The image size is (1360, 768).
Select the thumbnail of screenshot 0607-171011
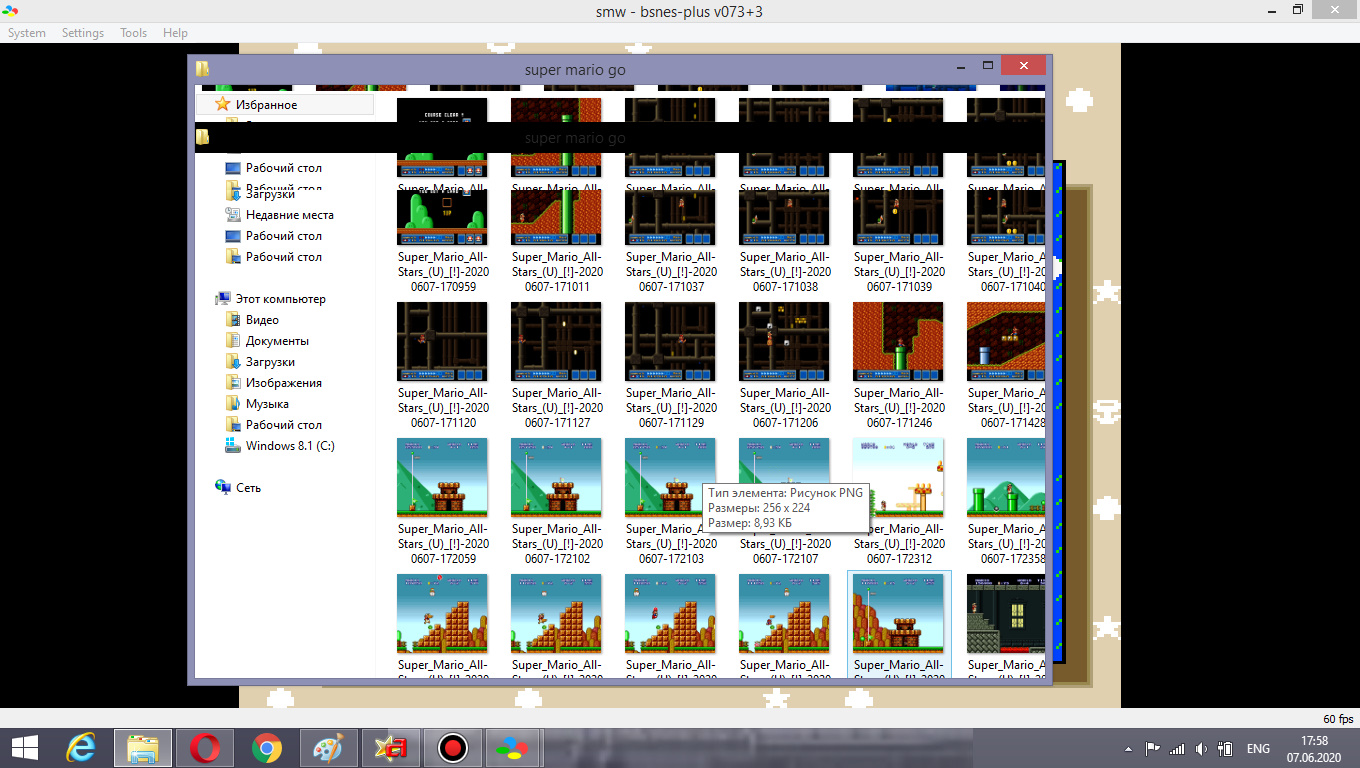point(556,217)
